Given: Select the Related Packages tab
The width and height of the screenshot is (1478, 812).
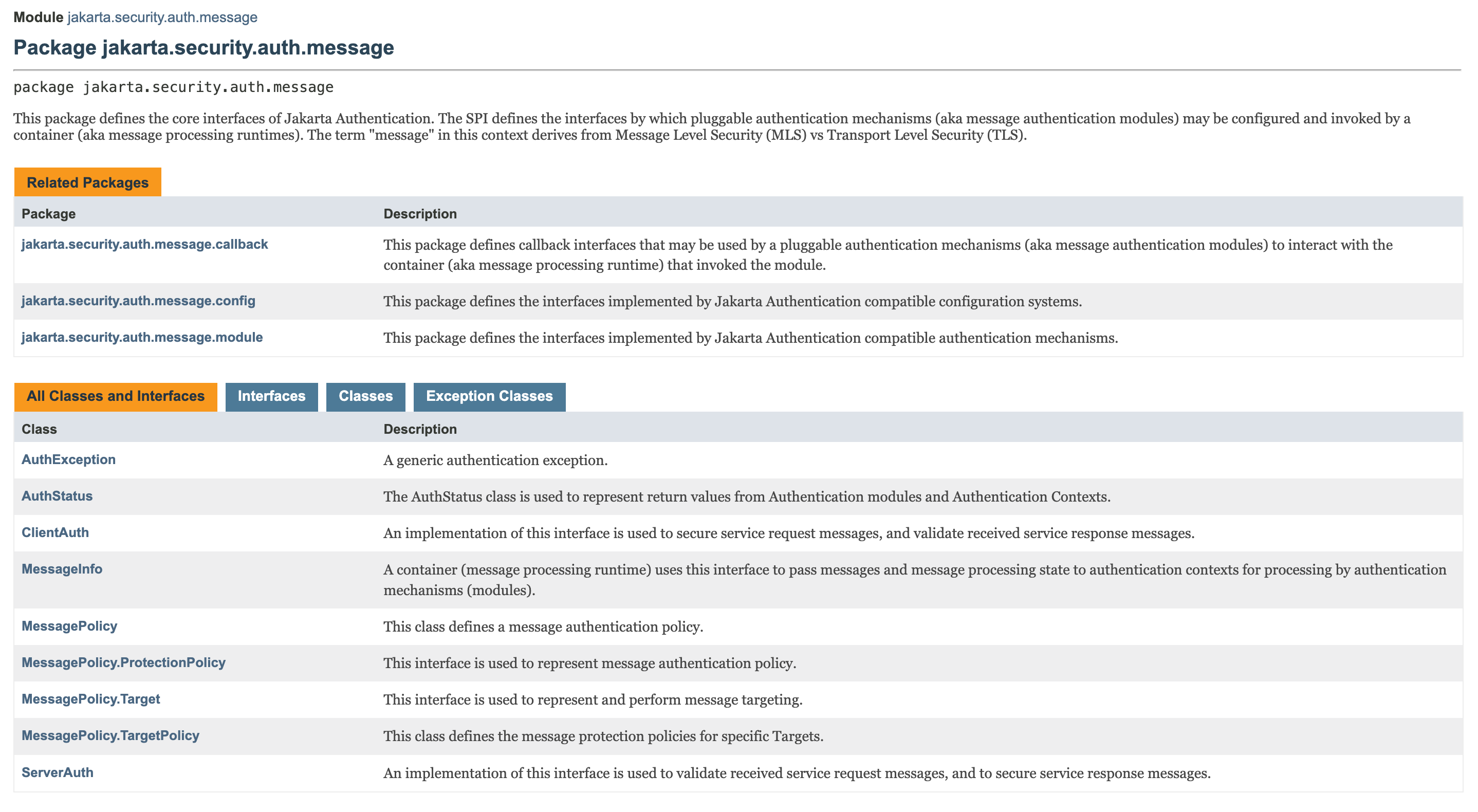Looking at the screenshot, I should (x=87, y=182).
